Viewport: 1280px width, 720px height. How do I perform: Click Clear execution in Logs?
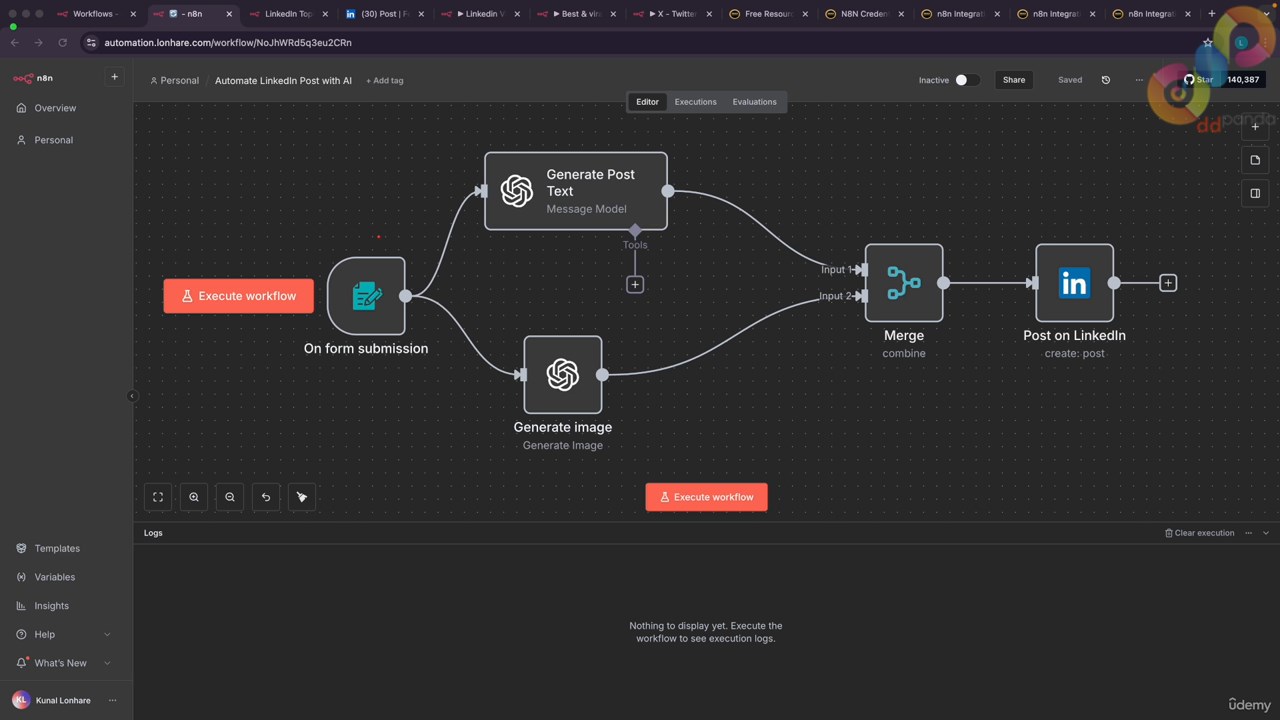(x=1200, y=533)
